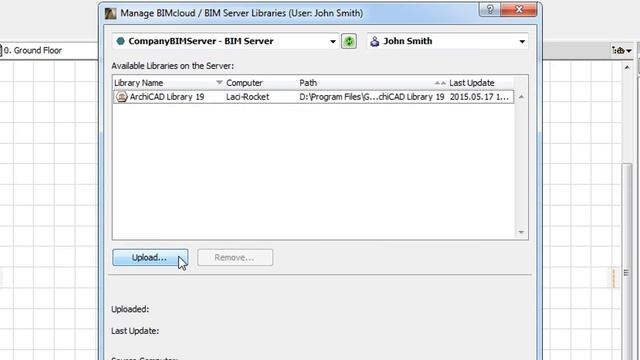Viewport: 640px width, 360px height.
Task: Click the disabled Remove... button
Action: point(235,258)
